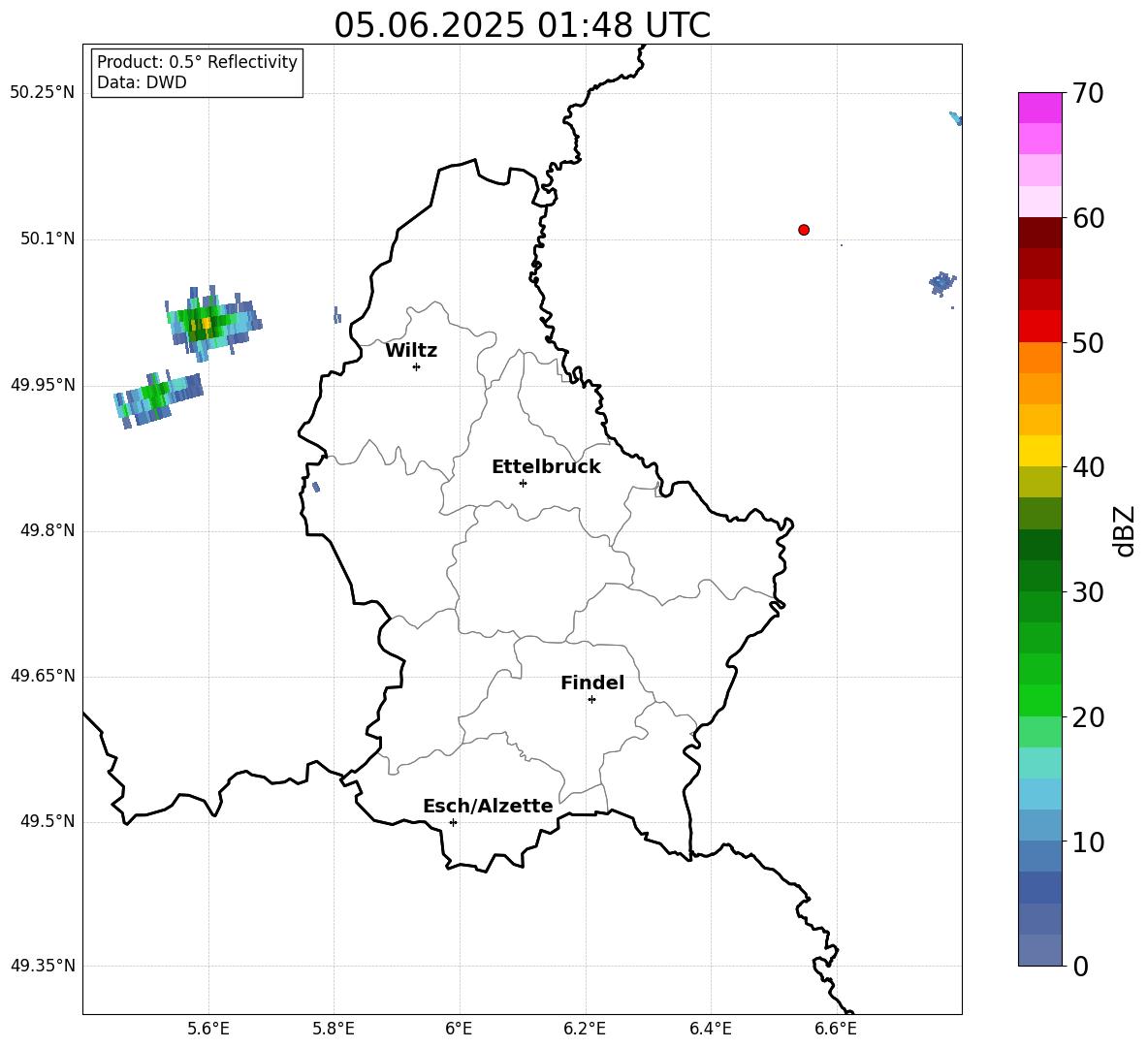The width and height of the screenshot is (1148, 1048).
Task: Click the 49.5°N latitude label
Action: [48, 821]
